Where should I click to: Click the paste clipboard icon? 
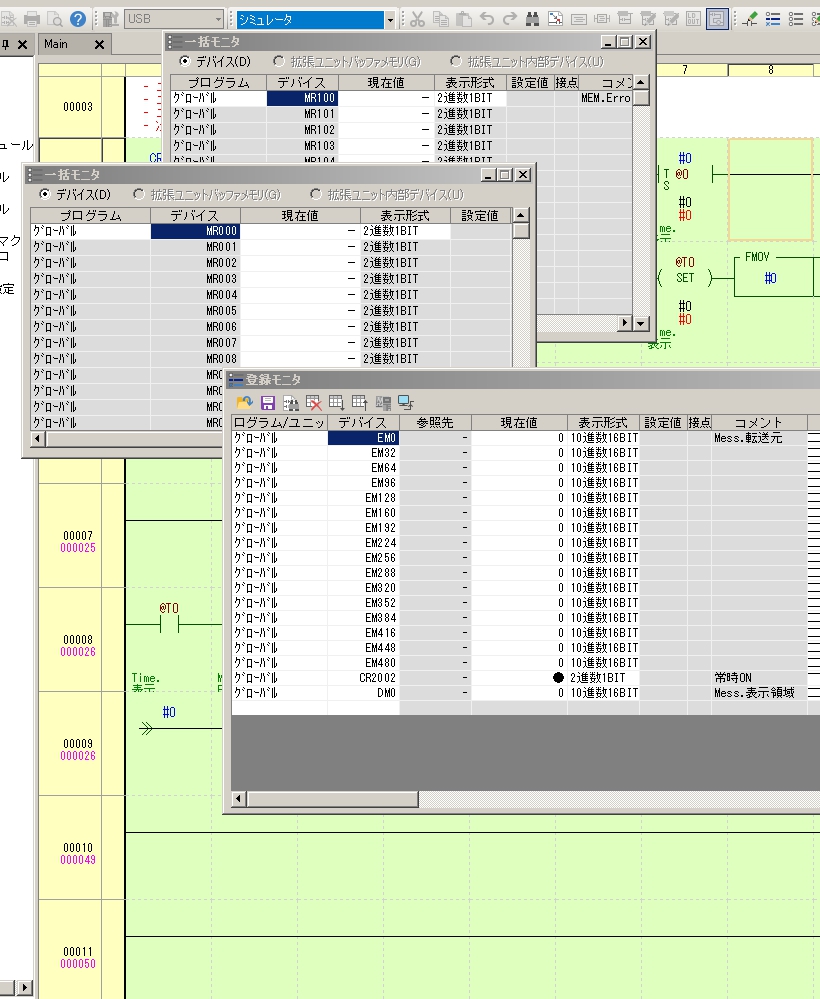(464, 19)
